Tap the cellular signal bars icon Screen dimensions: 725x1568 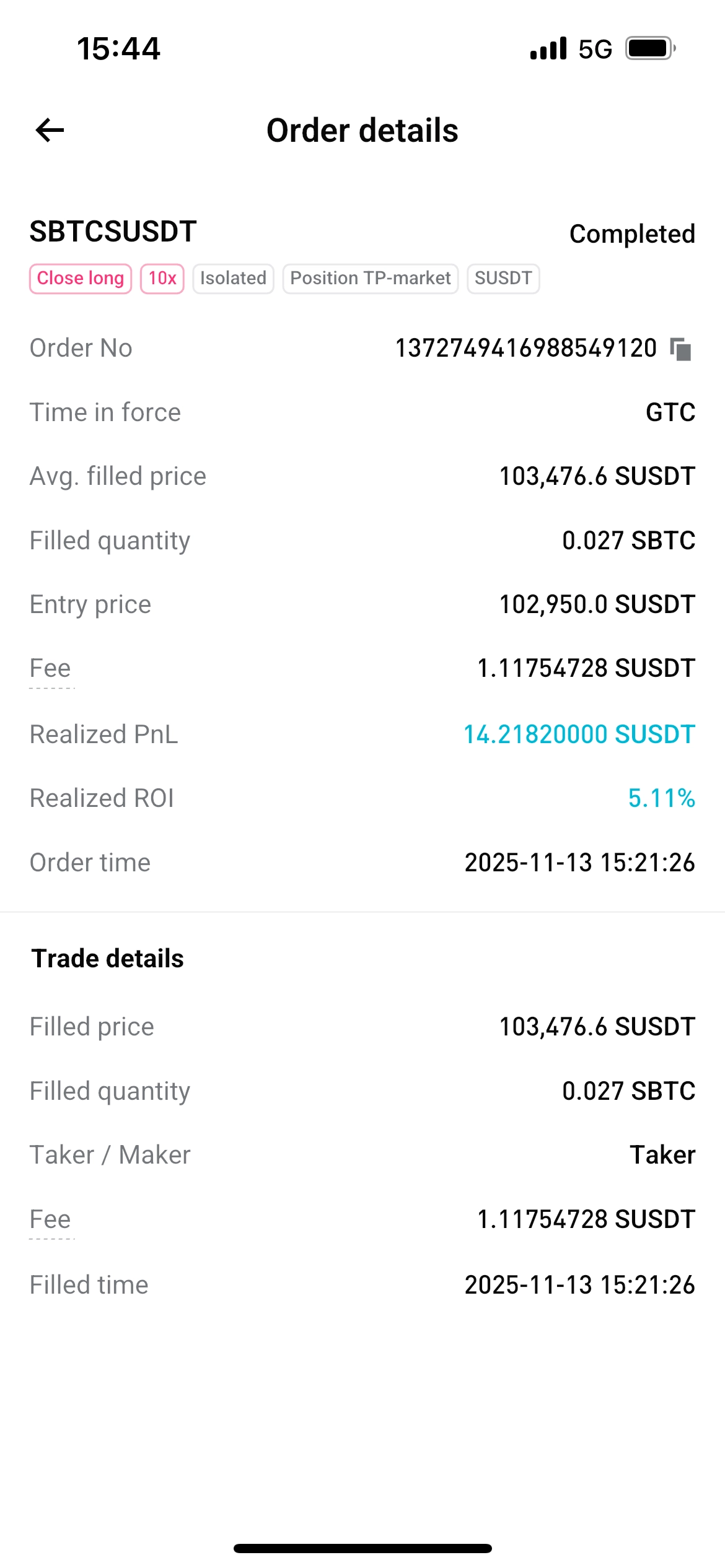[x=548, y=48]
